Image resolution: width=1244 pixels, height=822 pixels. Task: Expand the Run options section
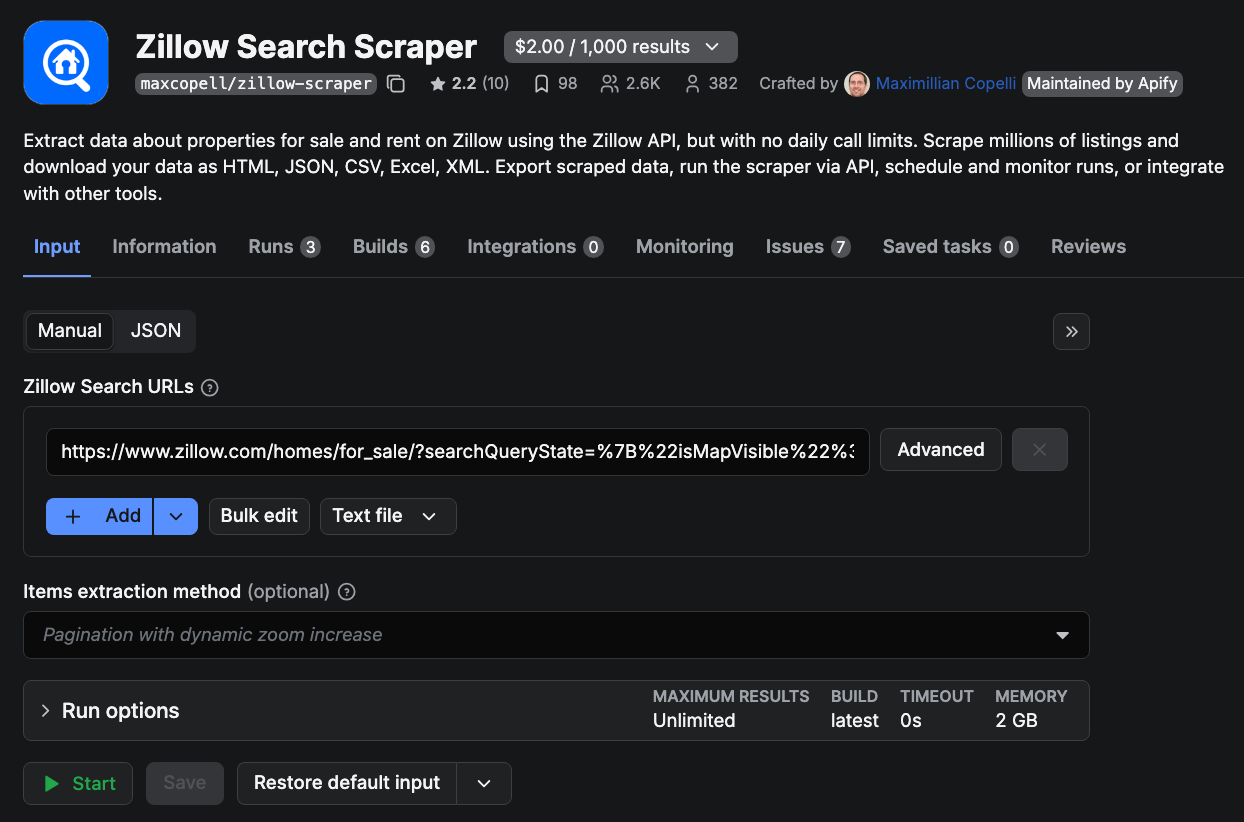(109, 710)
